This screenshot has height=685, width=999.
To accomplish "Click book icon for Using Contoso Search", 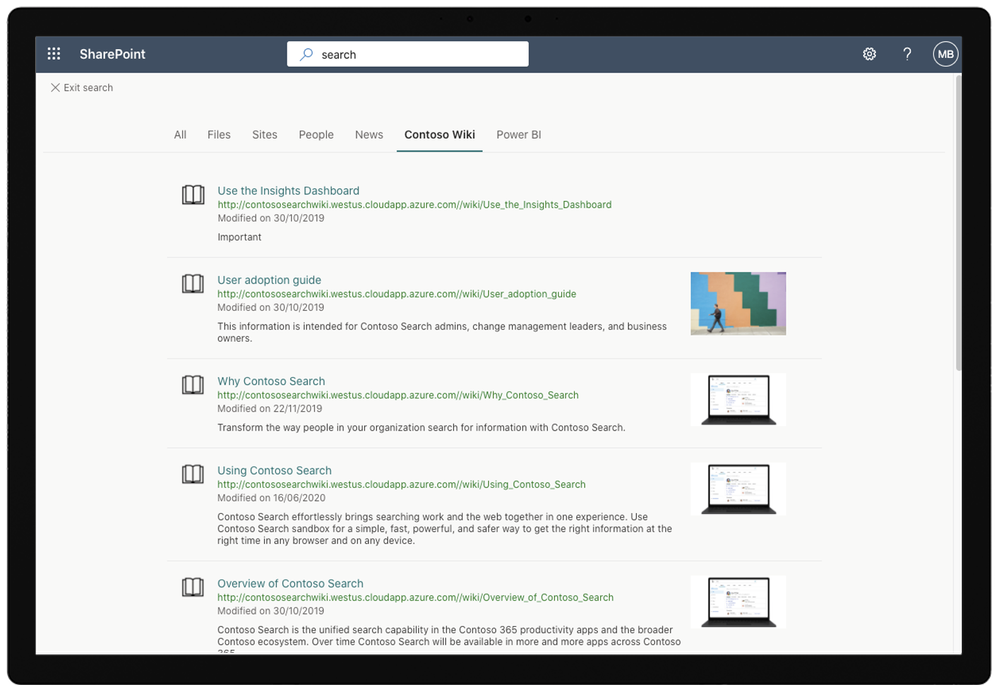I will coord(193,474).
